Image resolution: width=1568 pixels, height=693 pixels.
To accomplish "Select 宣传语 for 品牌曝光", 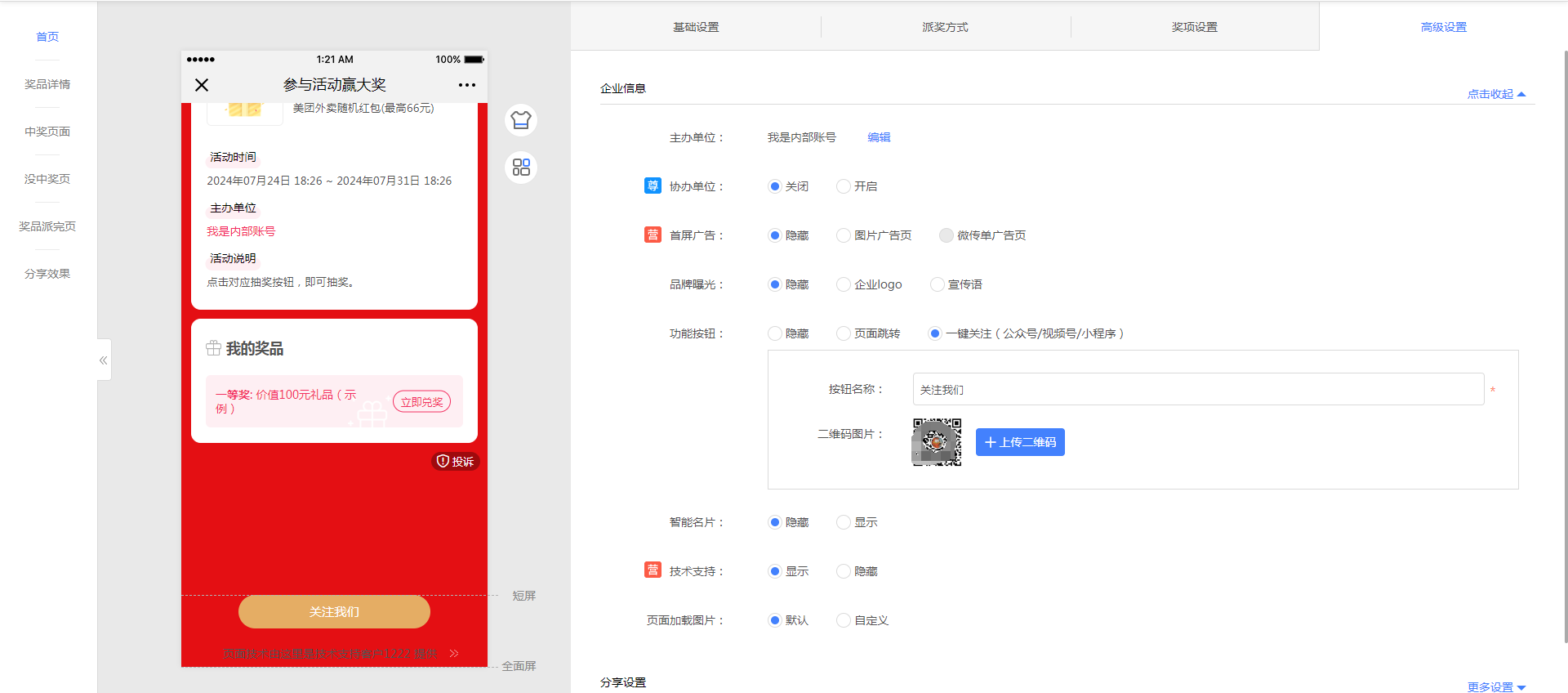I will (x=938, y=284).
